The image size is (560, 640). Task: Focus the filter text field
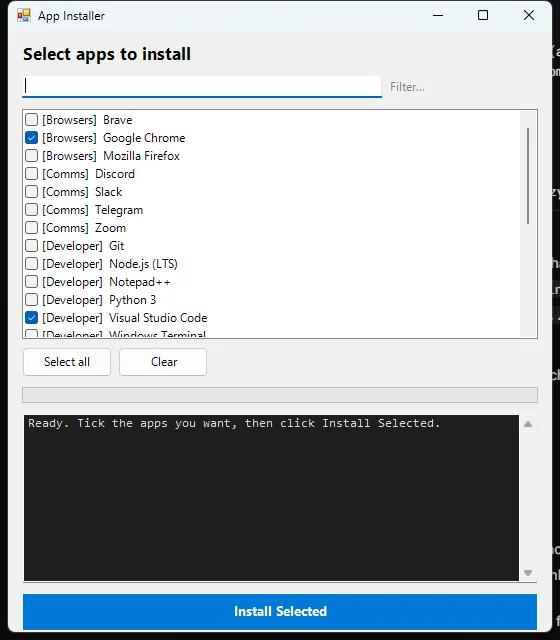tap(202, 86)
